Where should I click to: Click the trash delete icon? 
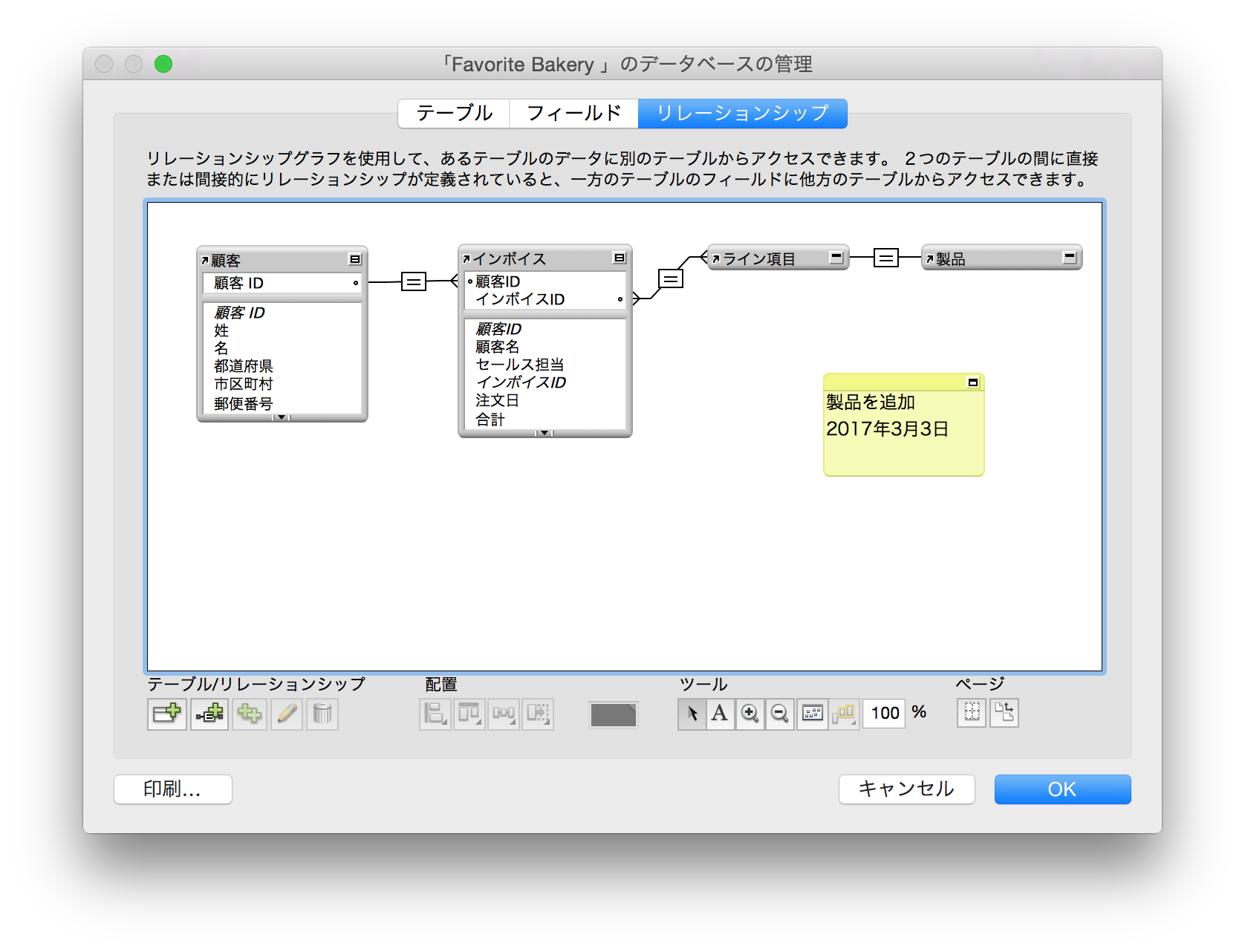tap(322, 714)
